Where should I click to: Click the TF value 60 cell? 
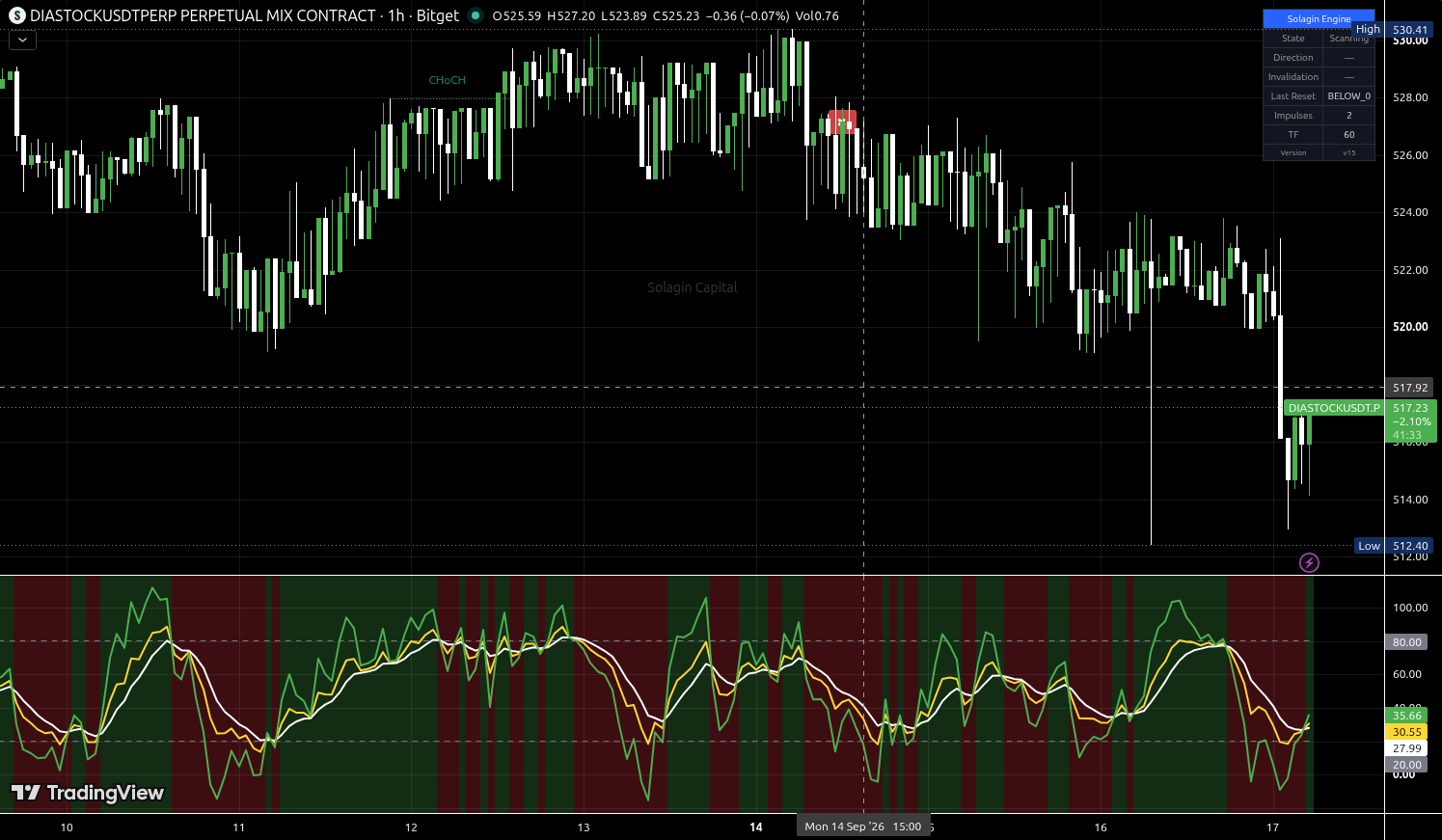click(x=1348, y=135)
